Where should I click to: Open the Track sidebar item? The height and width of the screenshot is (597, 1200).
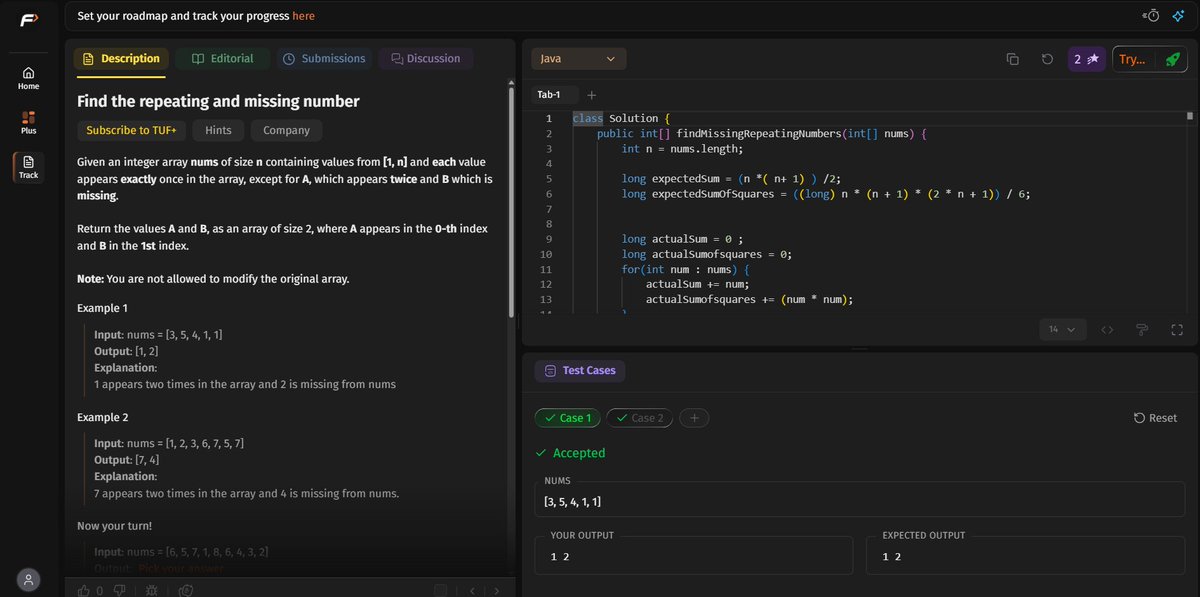coord(28,167)
